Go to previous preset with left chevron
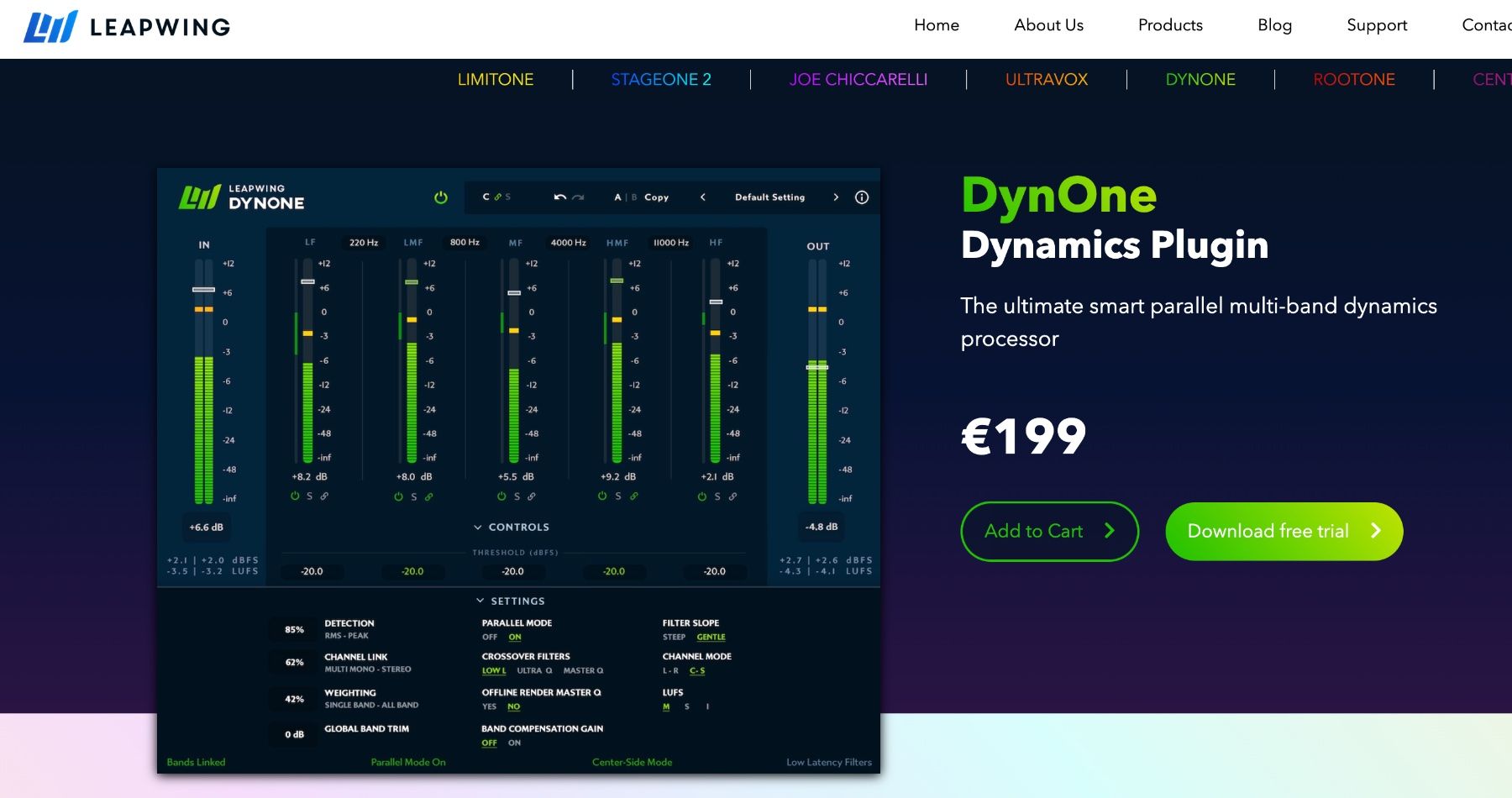The width and height of the screenshot is (1512, 798). [703, 197]
